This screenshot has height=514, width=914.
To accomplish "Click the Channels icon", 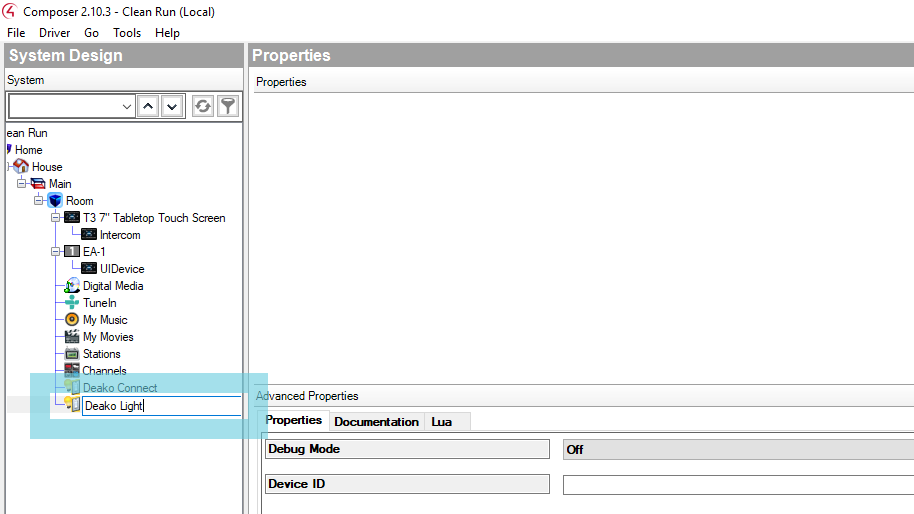I will tap(72, 369).
